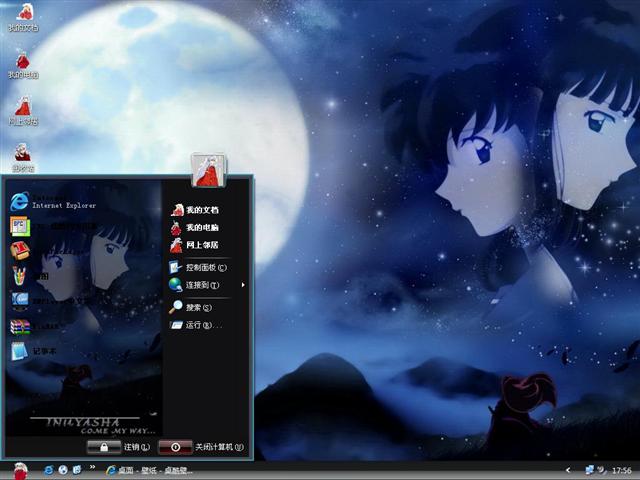The width and height of the screenshot is (640, 480).
Task: Click the input method tray icon
Action: [602, 470]
